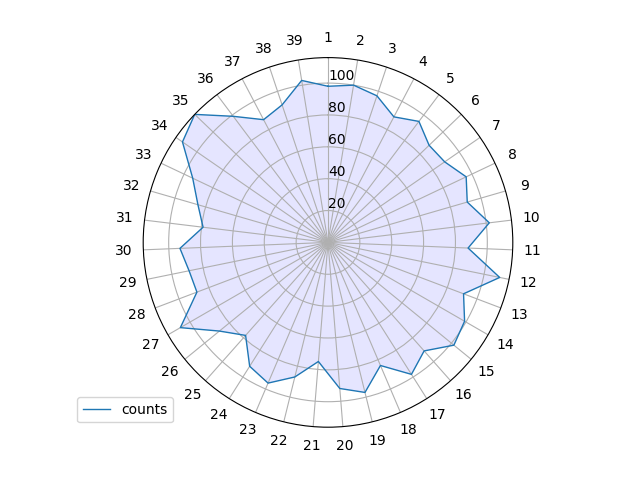Click the data vertex on spoke 21

point(318,362)
